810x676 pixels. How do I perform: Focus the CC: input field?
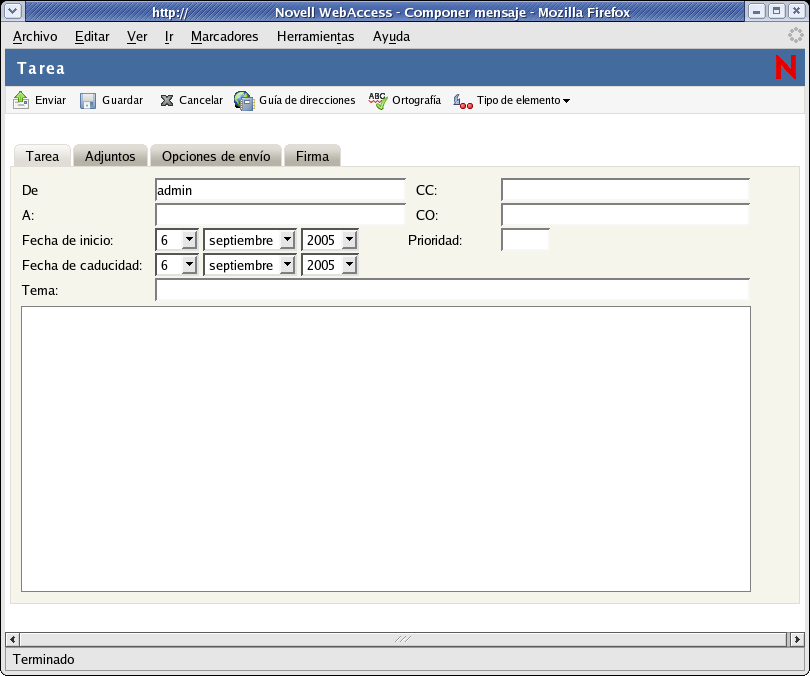pyautogui.click(x=625, y=190)
